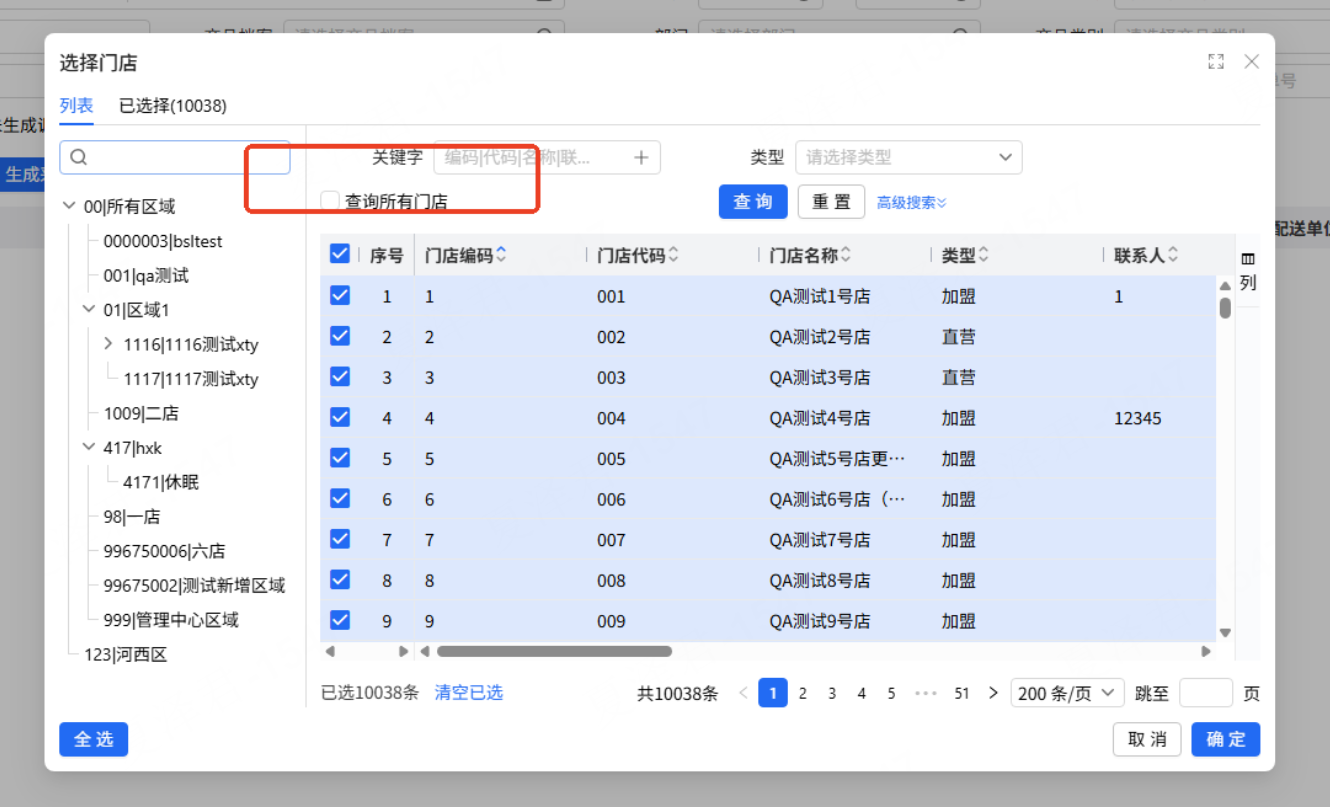Select tree item 4171|休眠
Image resolution: width=1330 pixels, height=807 pixels.
point(161,482)
